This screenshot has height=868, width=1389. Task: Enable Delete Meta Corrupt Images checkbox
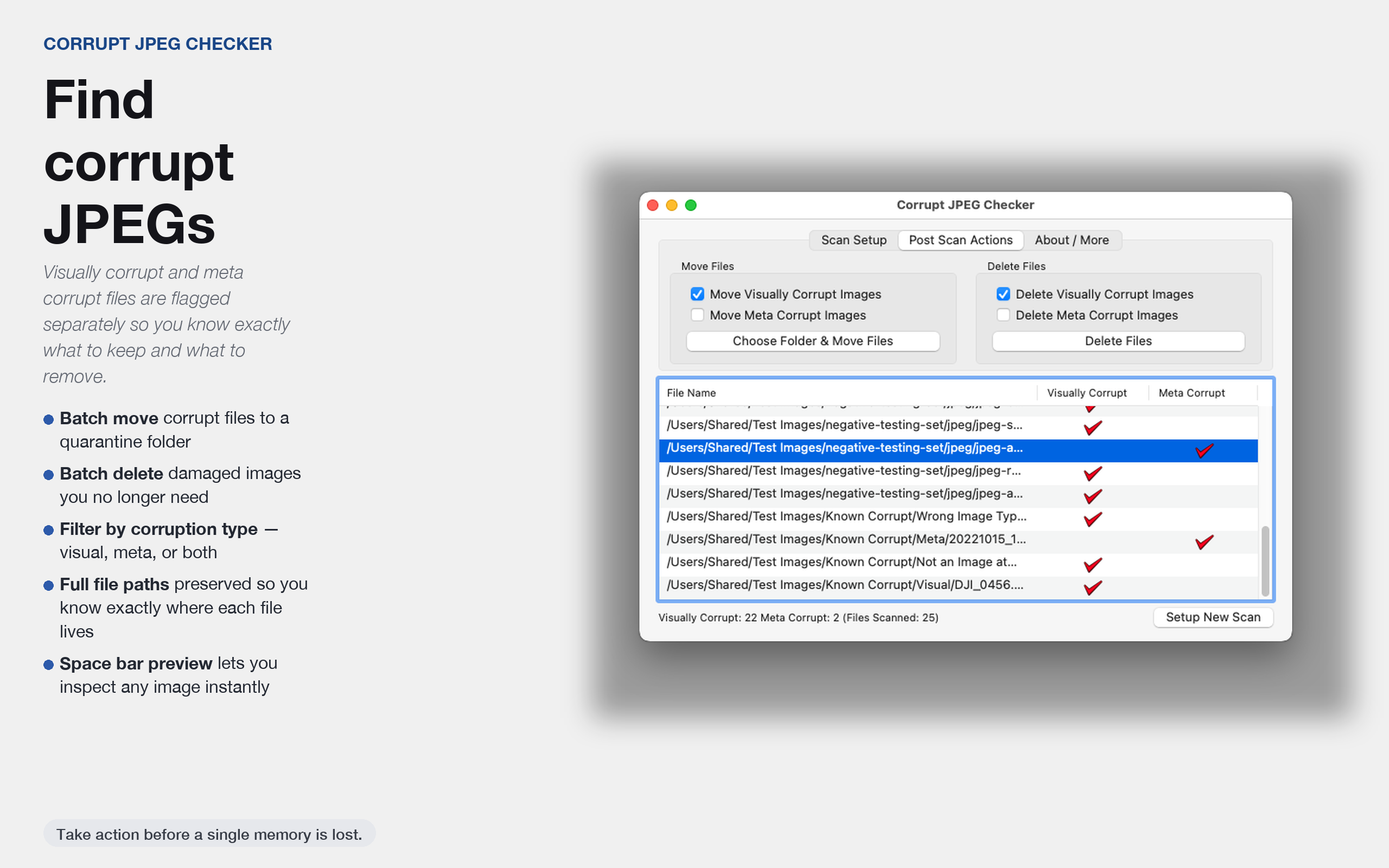coord(1003,315)
